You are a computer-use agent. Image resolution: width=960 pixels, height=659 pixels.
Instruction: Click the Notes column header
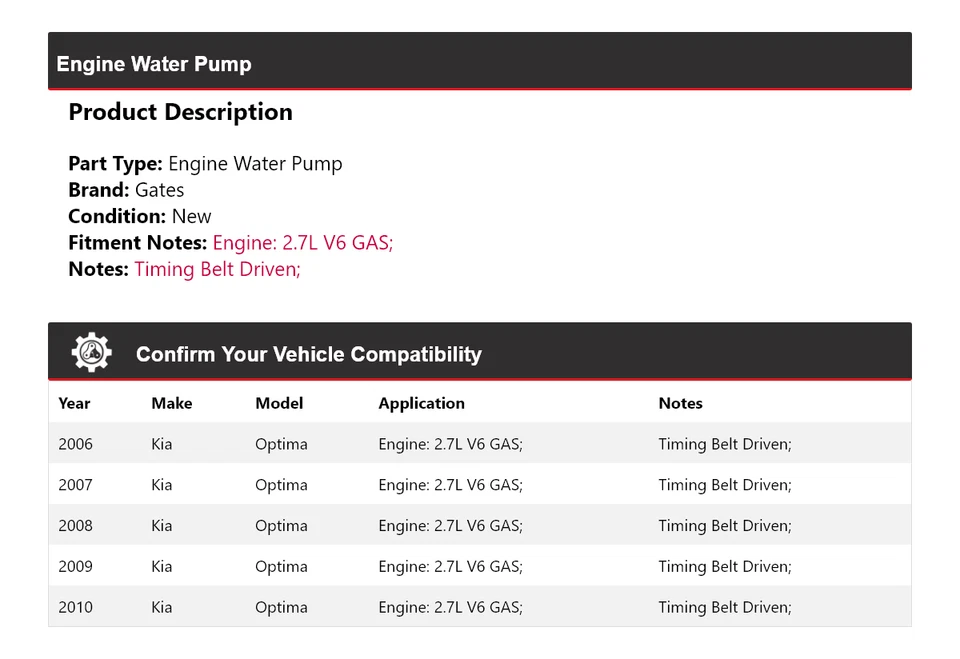[680, 403]
